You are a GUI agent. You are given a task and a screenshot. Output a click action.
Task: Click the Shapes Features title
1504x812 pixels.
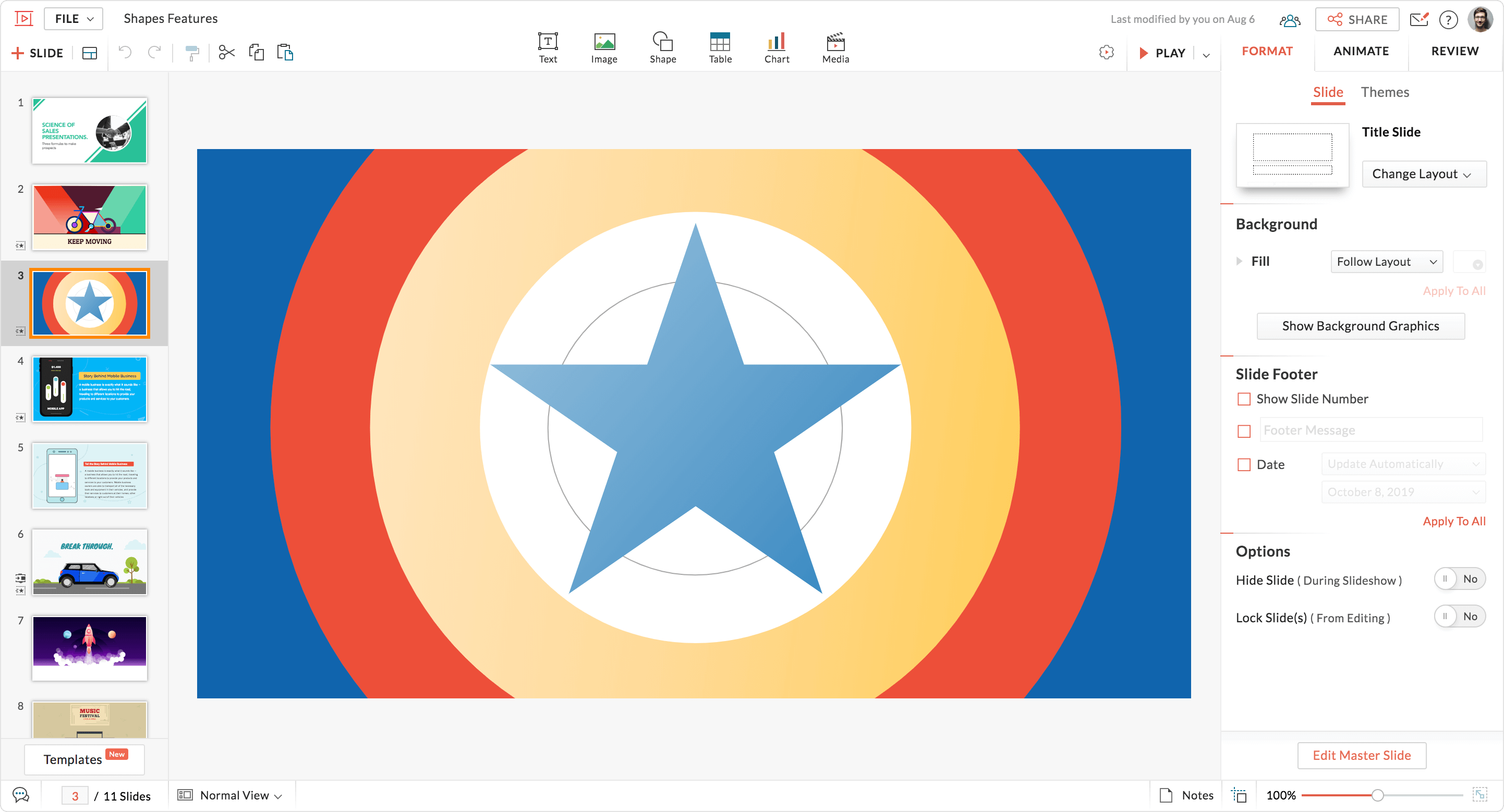click(x=171, y=19)
